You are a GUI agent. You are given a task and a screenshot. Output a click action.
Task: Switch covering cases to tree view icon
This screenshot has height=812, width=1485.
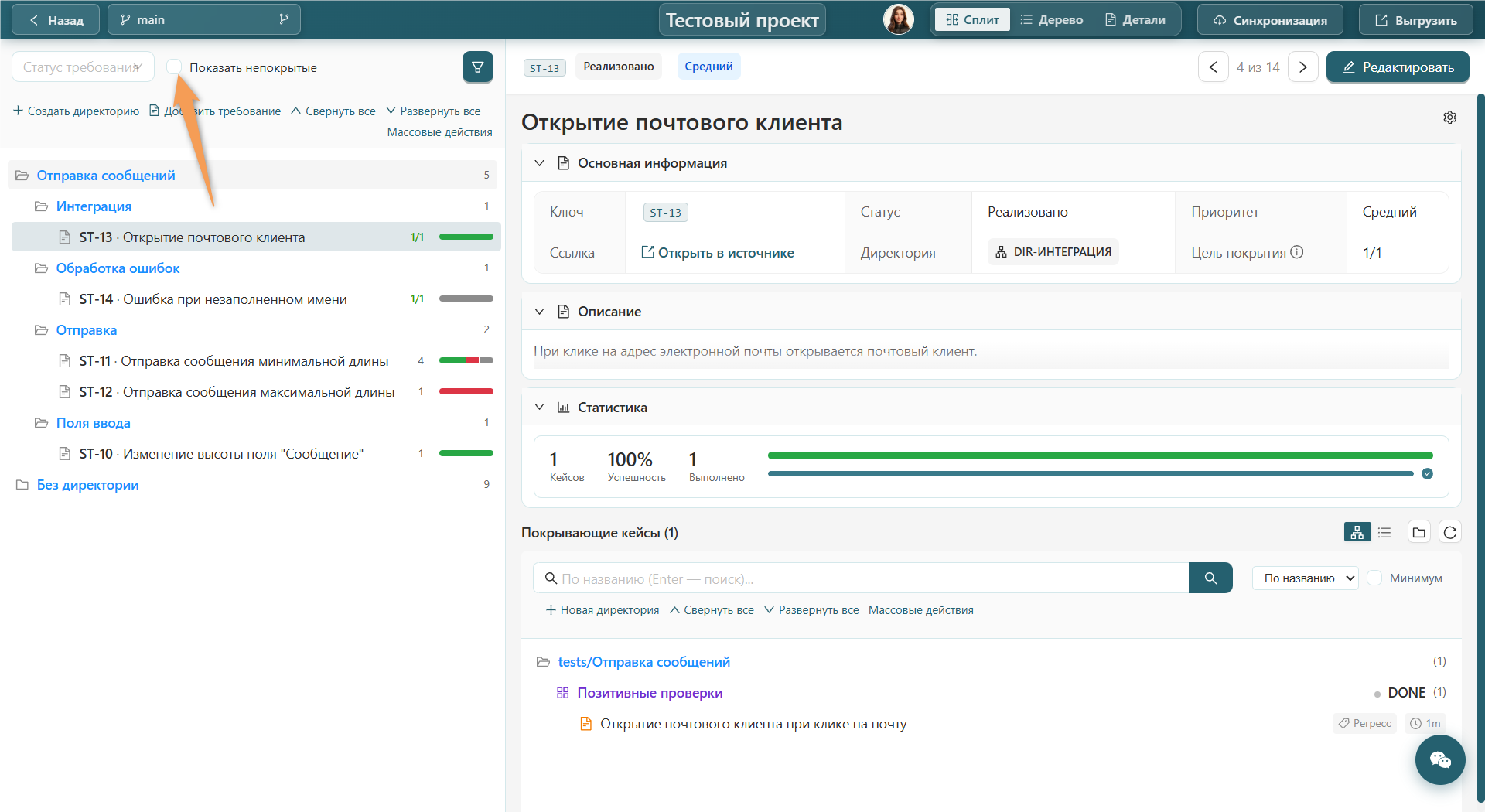1357,532
